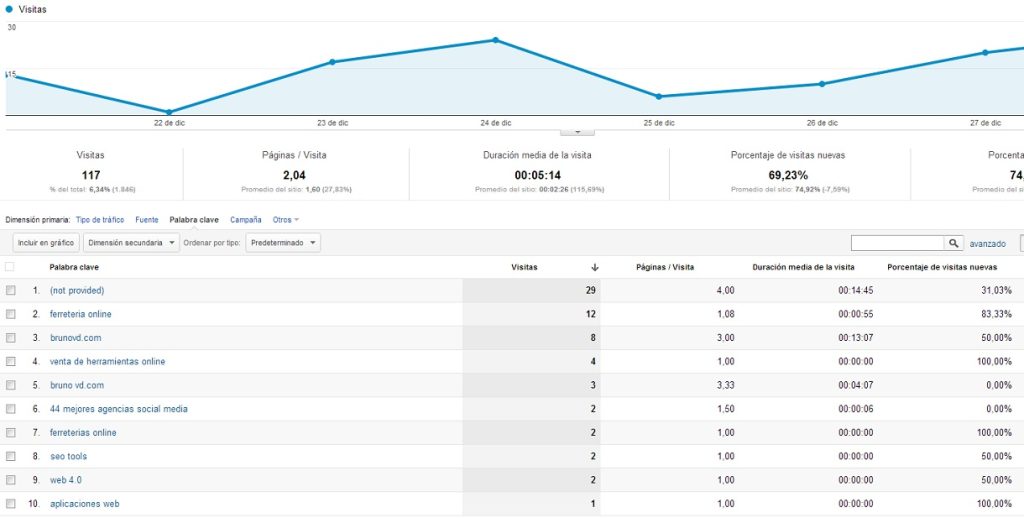Open the Dimensión secundaria dropdown
This screenshot has height=518, width=1024.
point(131,243)
